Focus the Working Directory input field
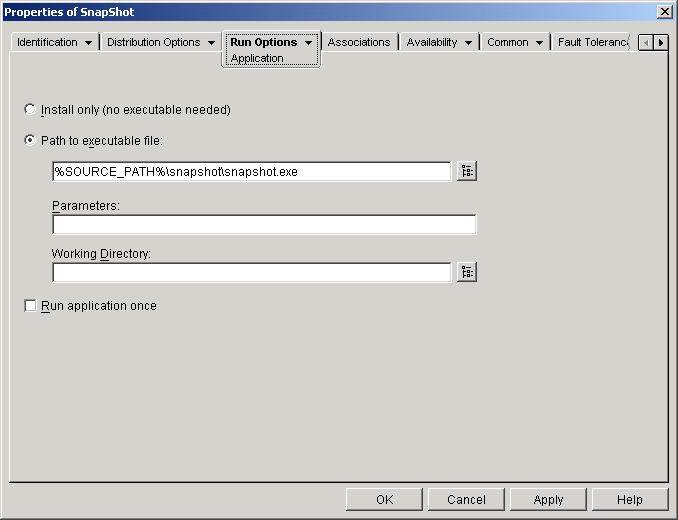Viewport: 678px width, 520px height. point(252,272)
